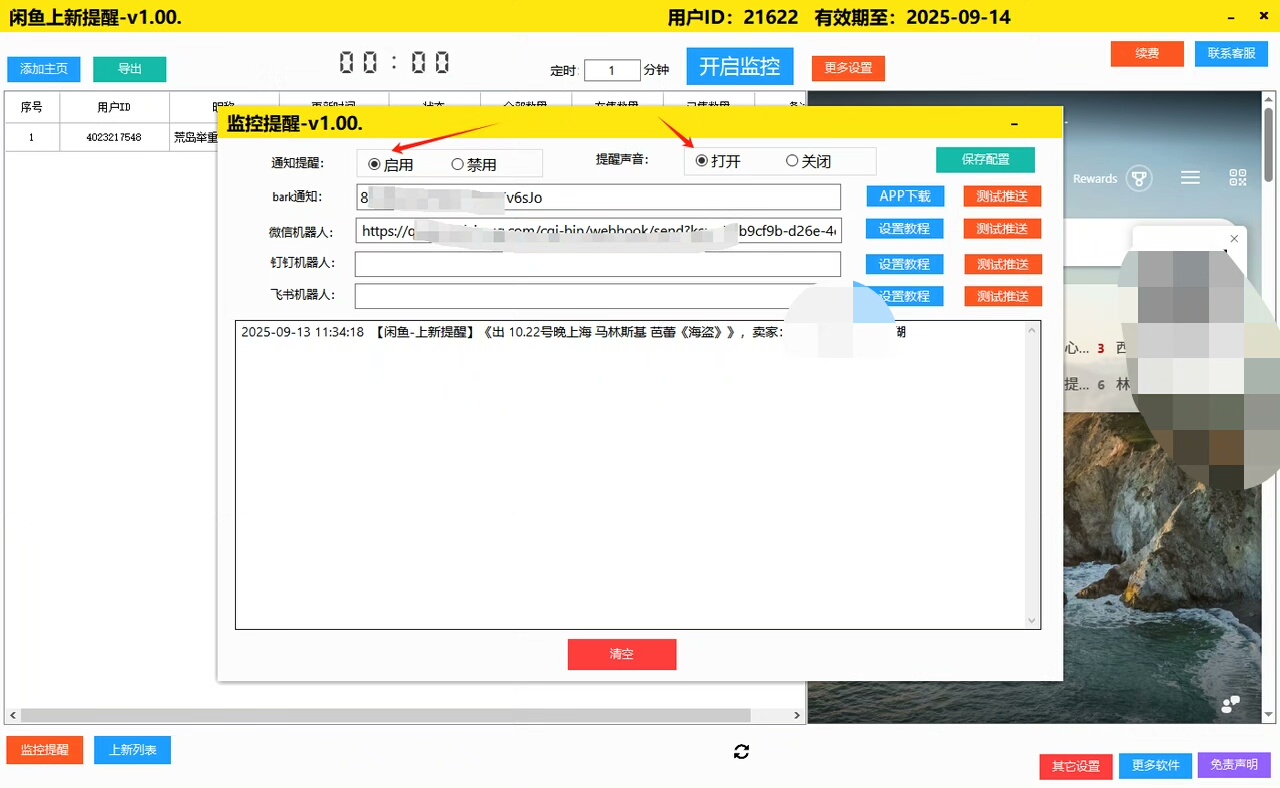Test push for 微信机器人
The image size is (1280, 788).
pyautogui.click(x=1003, y=229)
